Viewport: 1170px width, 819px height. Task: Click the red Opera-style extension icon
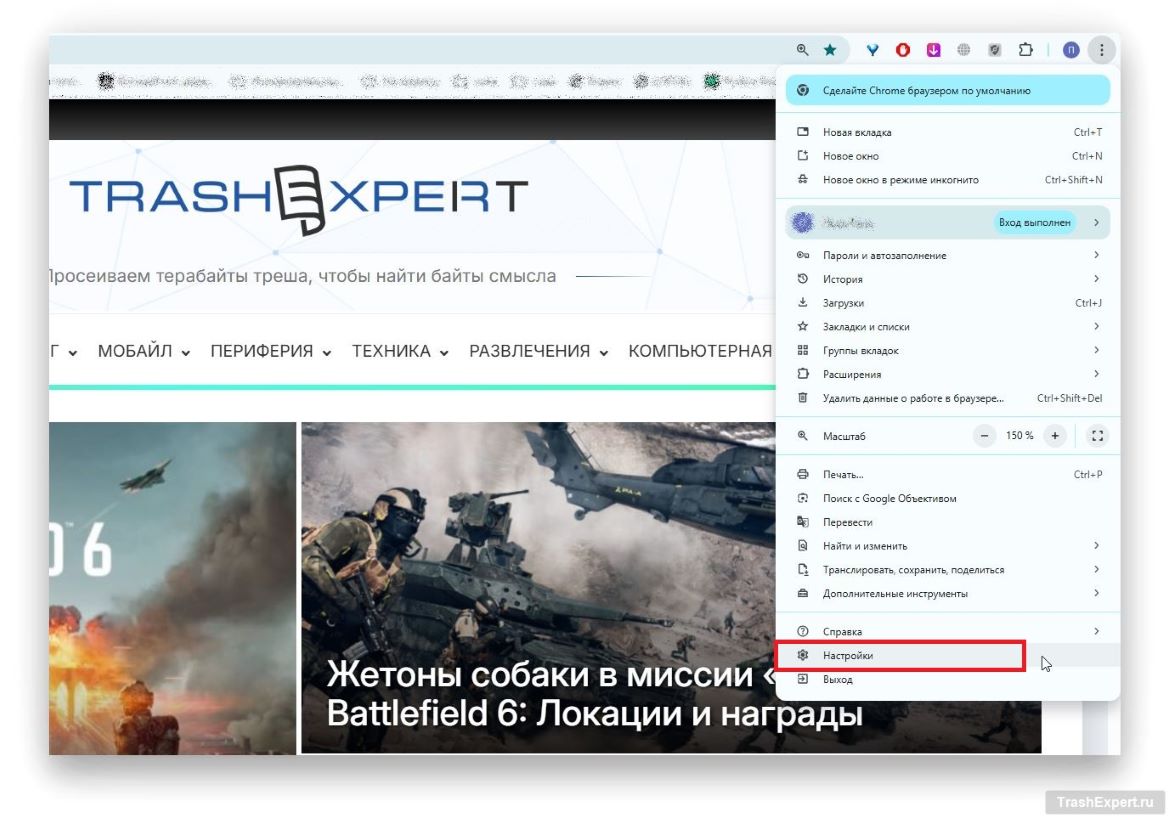[903, 50]
